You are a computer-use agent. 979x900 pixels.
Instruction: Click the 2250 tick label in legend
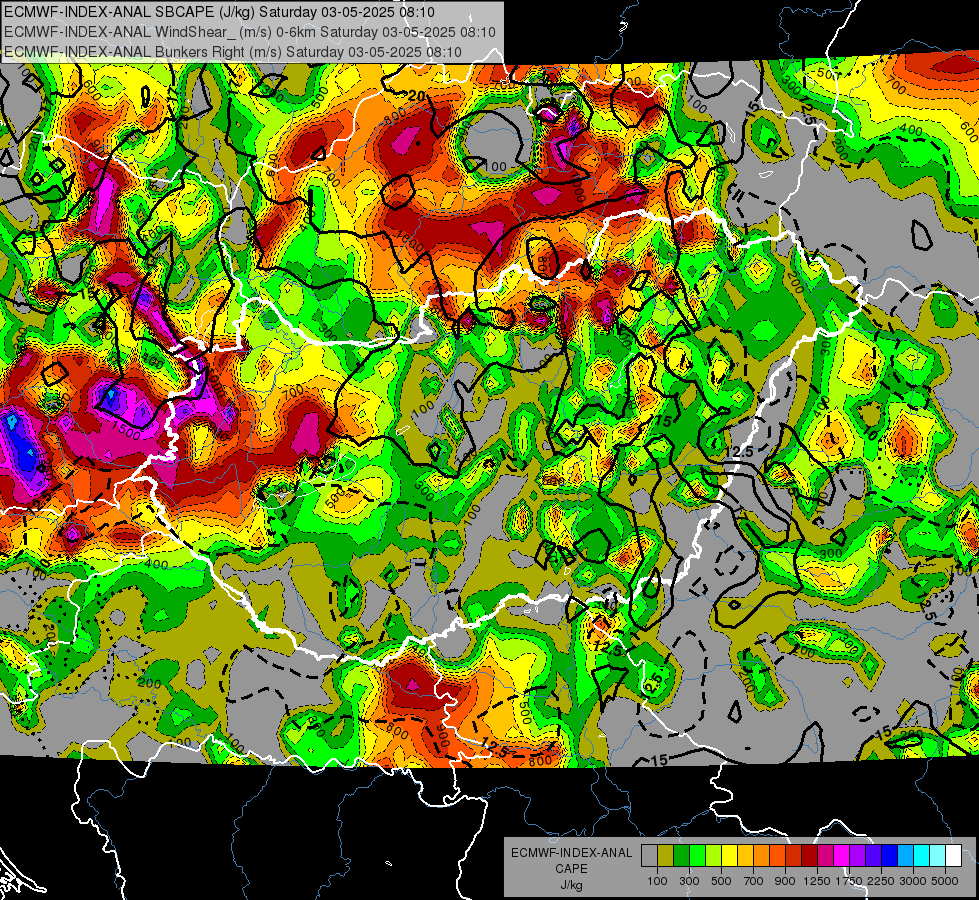pos(880,881)
